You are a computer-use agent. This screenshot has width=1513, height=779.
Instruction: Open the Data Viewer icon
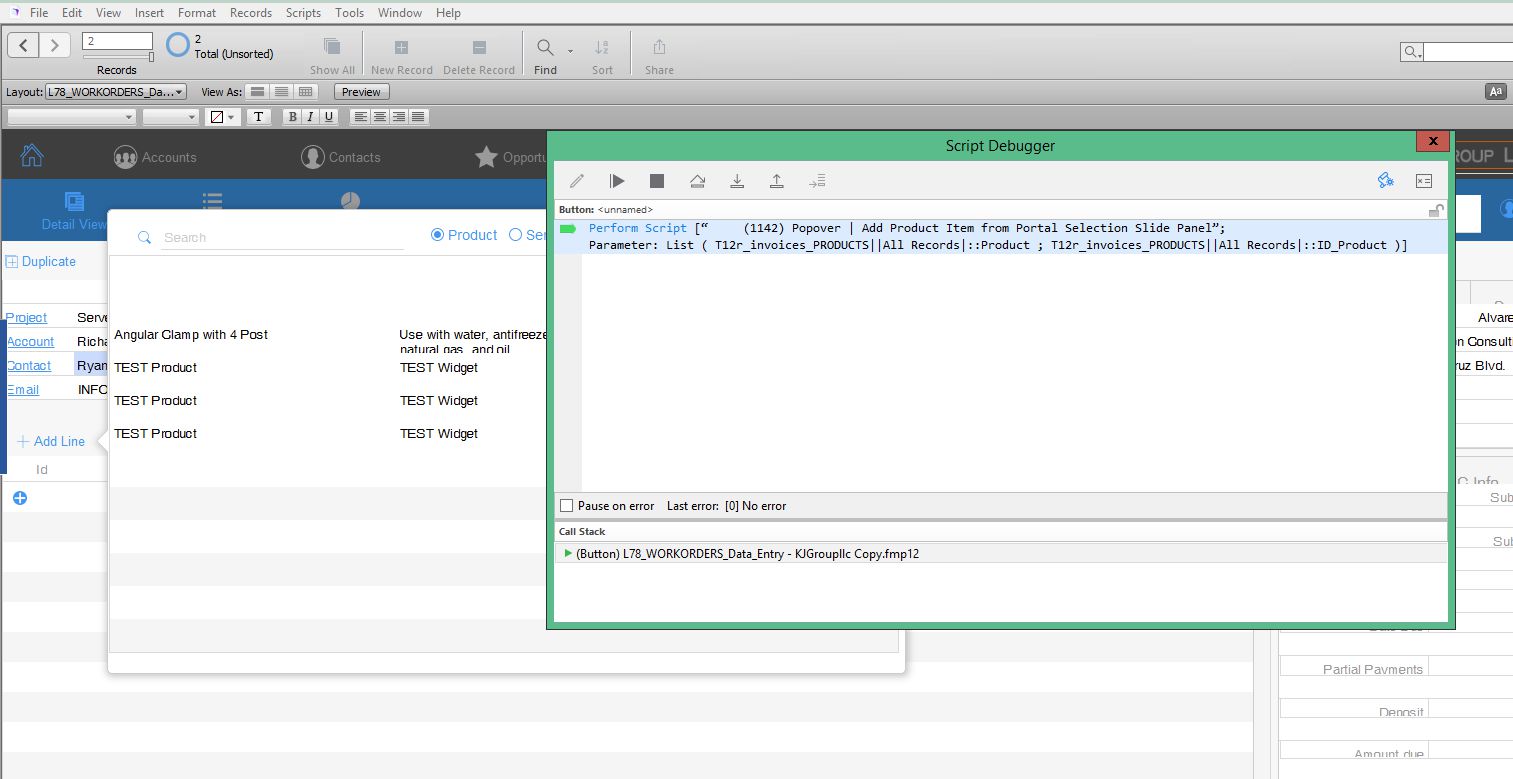click(1424, 181)
